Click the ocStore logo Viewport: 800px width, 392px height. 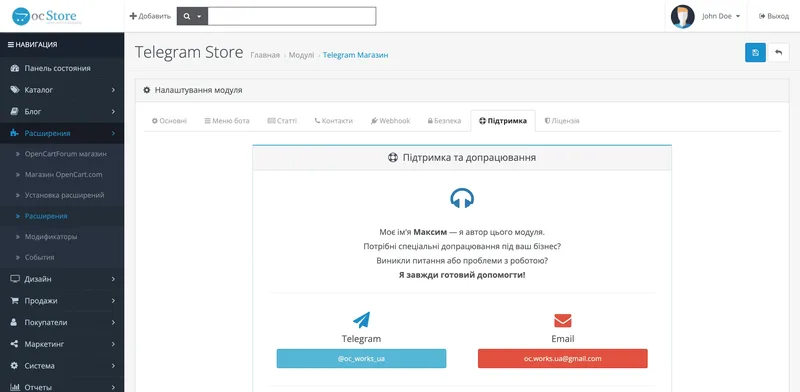(47, 16)
